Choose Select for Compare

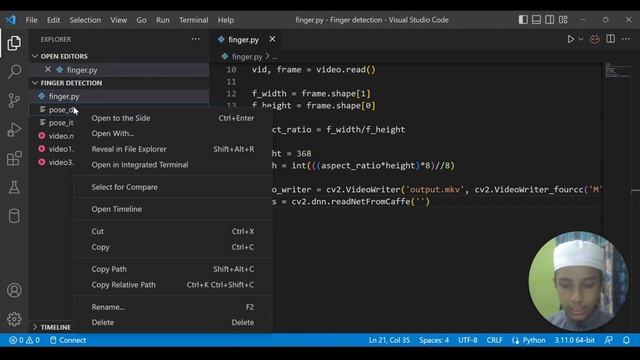(173, 187)
